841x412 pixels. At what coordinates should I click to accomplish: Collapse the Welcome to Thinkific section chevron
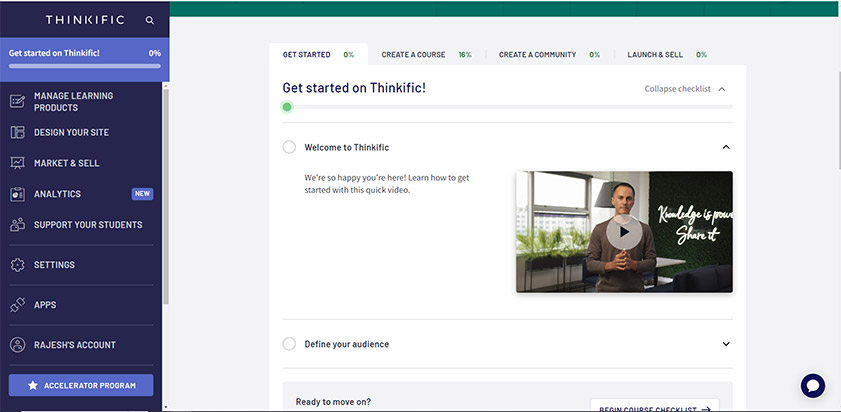click(726, 147)
